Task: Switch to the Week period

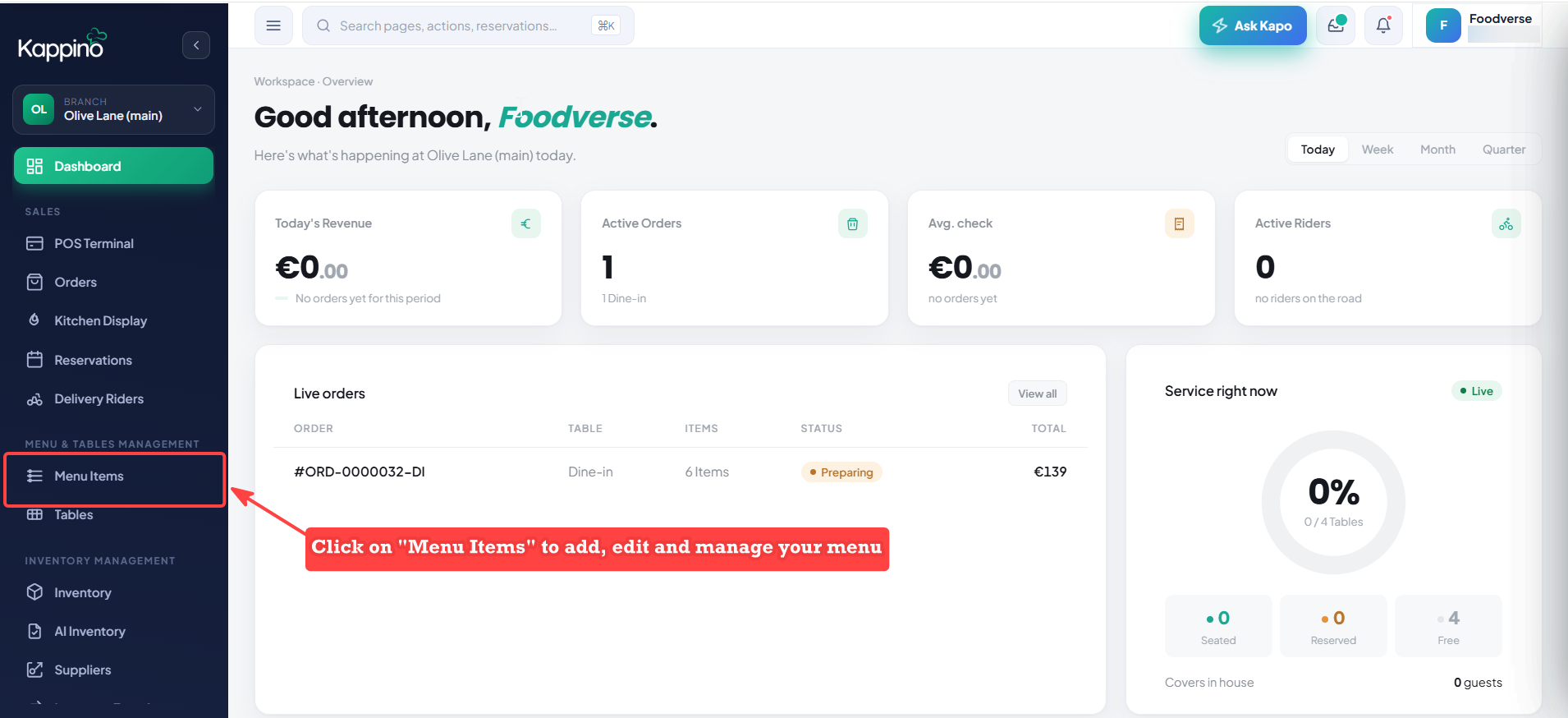Action: (1378, 150)
